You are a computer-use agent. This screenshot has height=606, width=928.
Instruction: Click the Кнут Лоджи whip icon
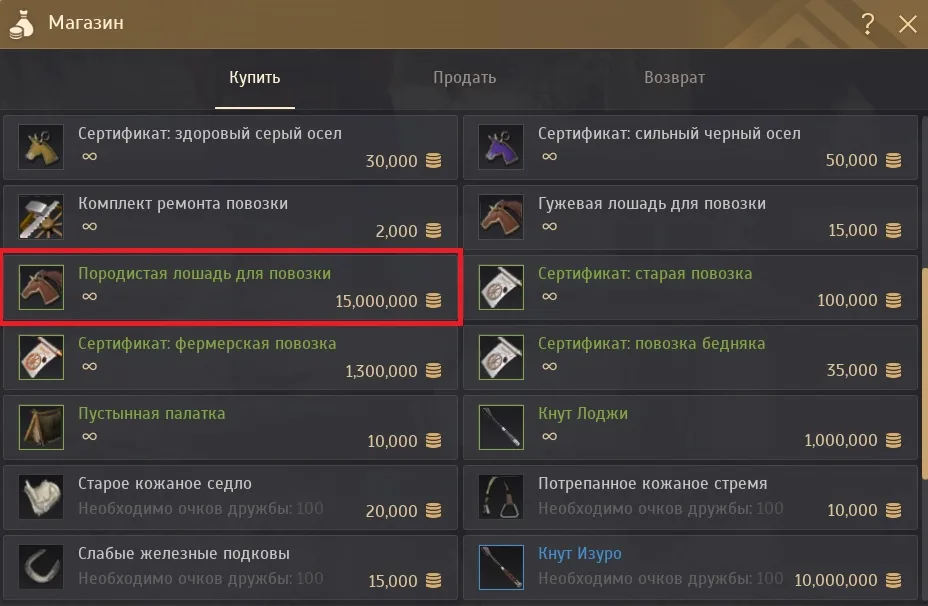coord(501,427)
